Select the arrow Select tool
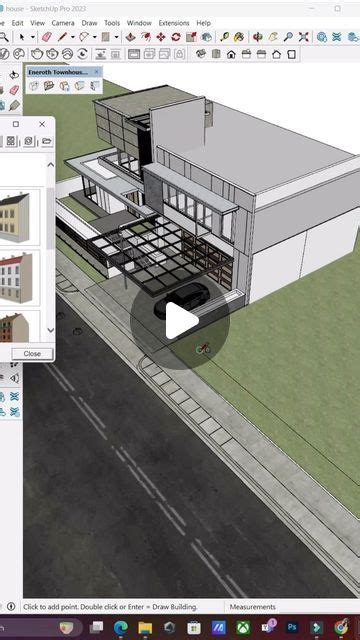Image resolution: width=360 pixels, height=640 pixels. tap(22, 37)
